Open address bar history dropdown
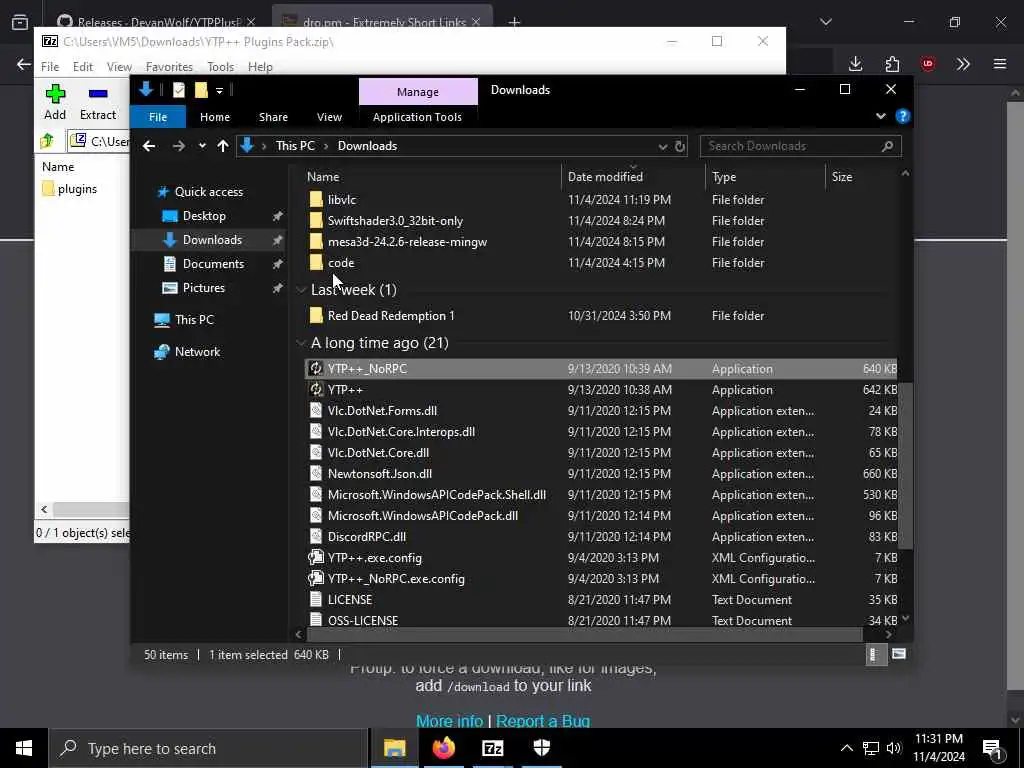 click(662, 146)
